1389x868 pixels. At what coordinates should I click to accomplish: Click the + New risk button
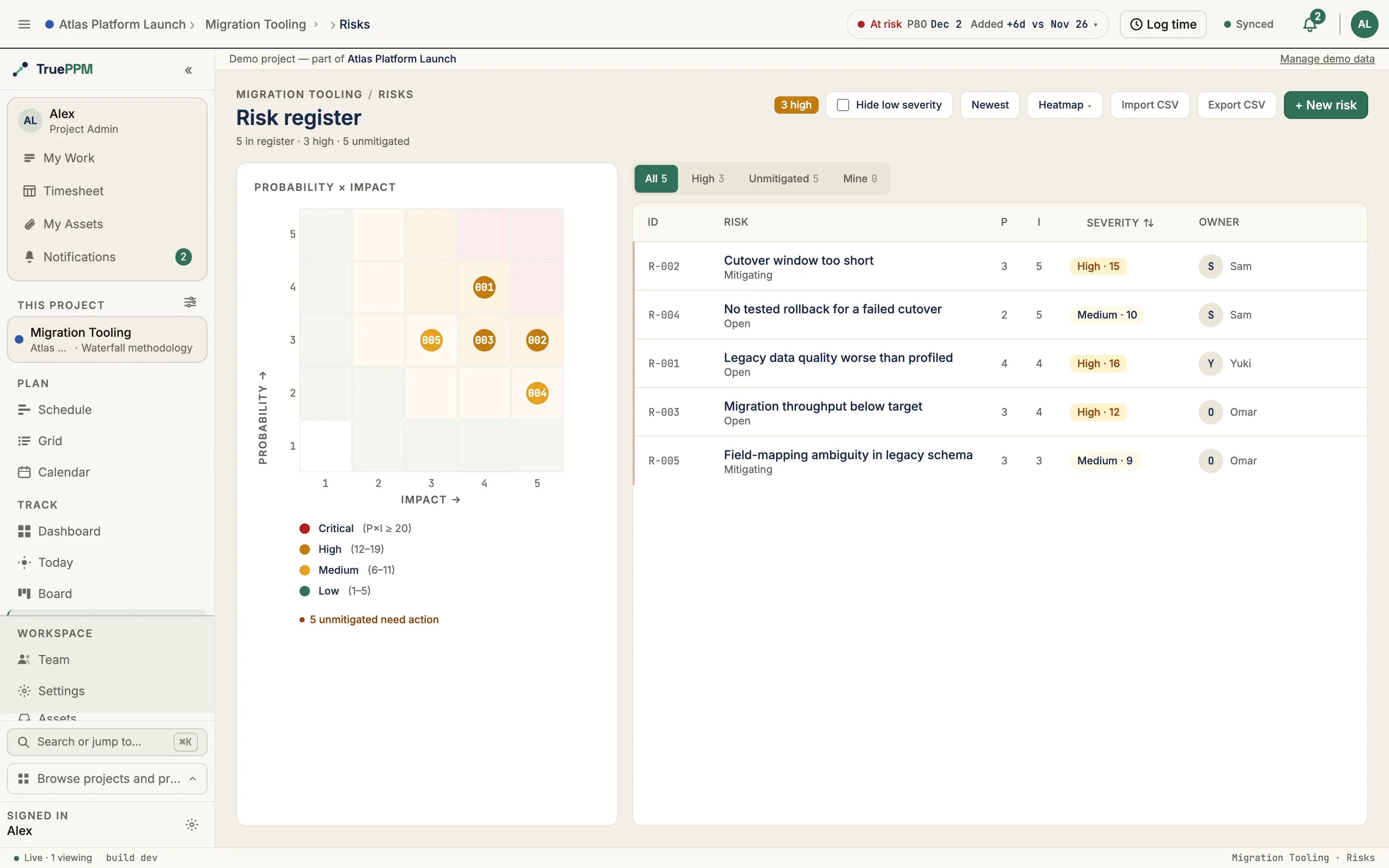[x=1325, y=105]
